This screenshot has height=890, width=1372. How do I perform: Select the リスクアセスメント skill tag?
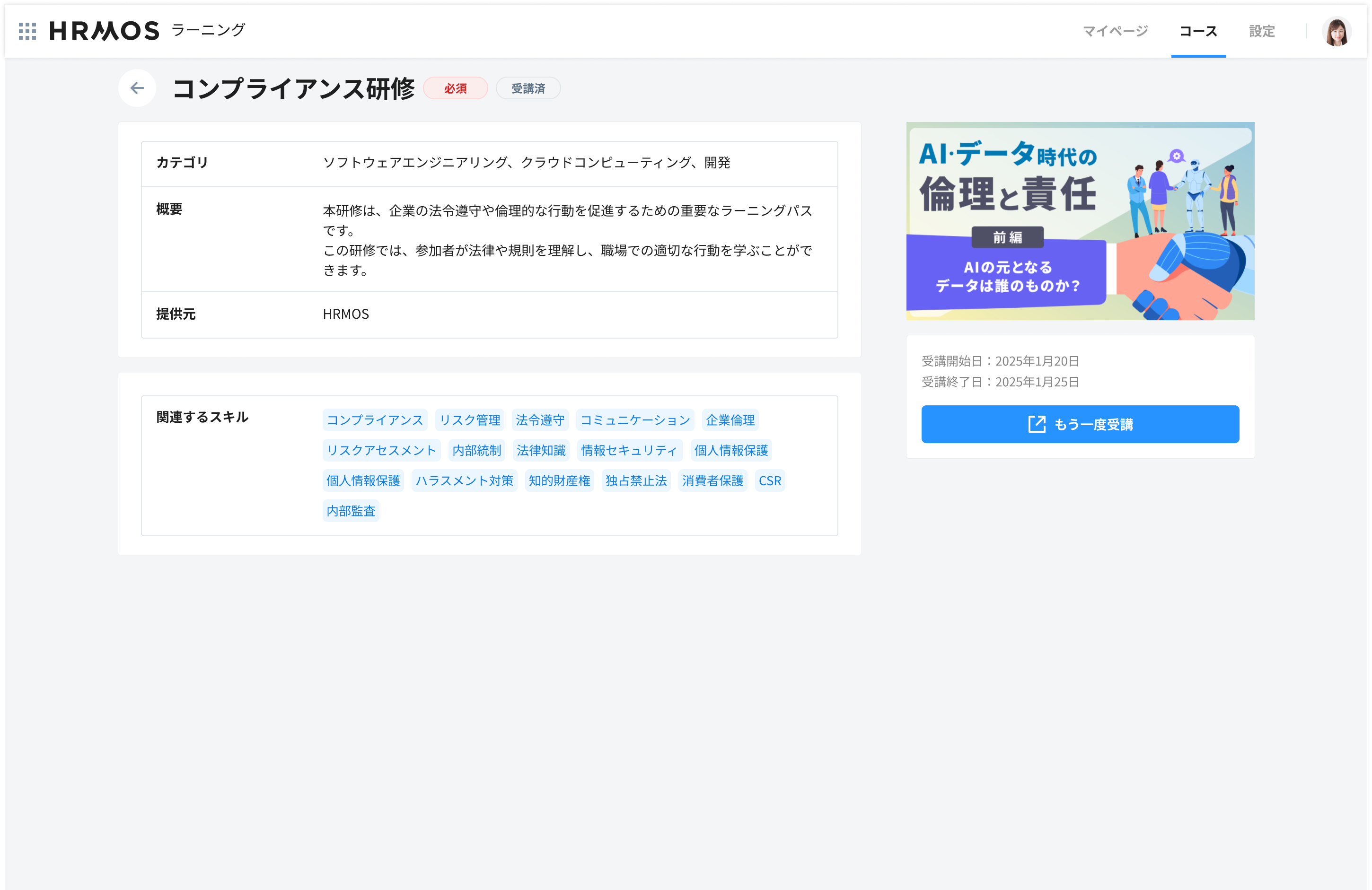[381, 451]
